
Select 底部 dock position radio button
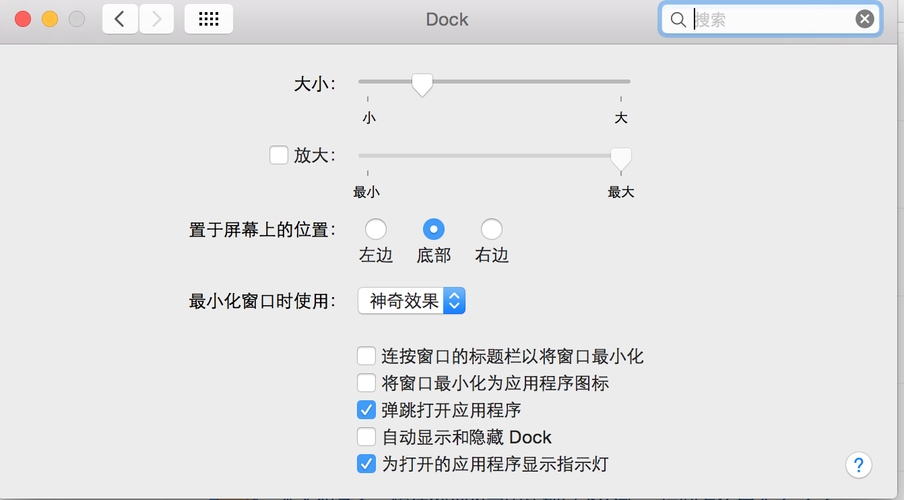tap(434, 229)
